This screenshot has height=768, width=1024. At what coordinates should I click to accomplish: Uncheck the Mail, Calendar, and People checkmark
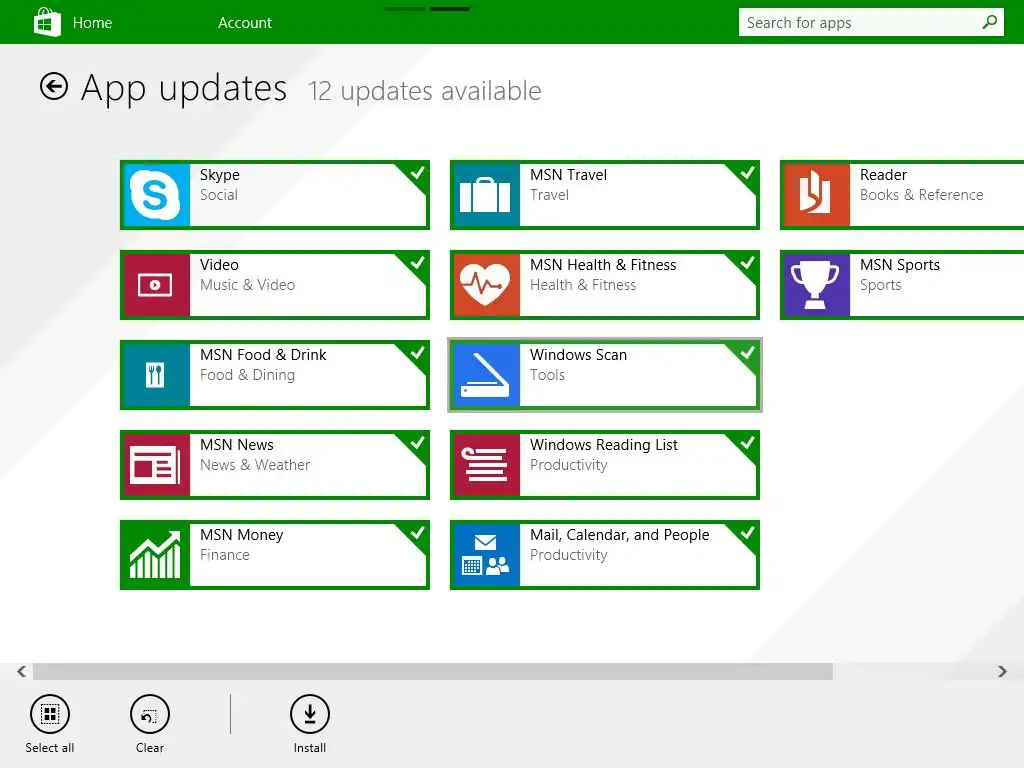coord(747,534)
